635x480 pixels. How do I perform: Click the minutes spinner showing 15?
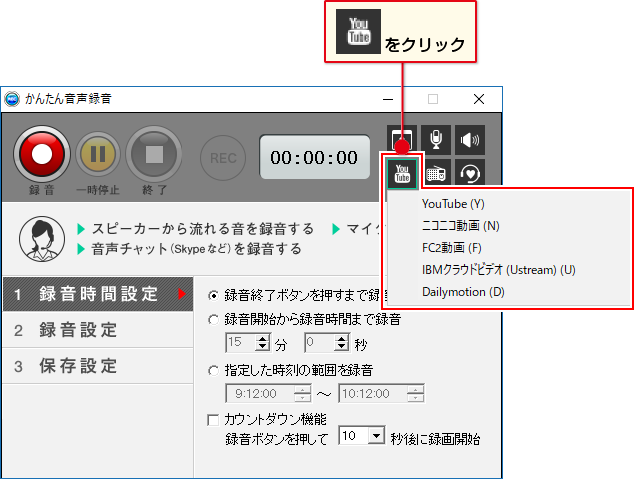pyautogui.click(x=239, y=344)
